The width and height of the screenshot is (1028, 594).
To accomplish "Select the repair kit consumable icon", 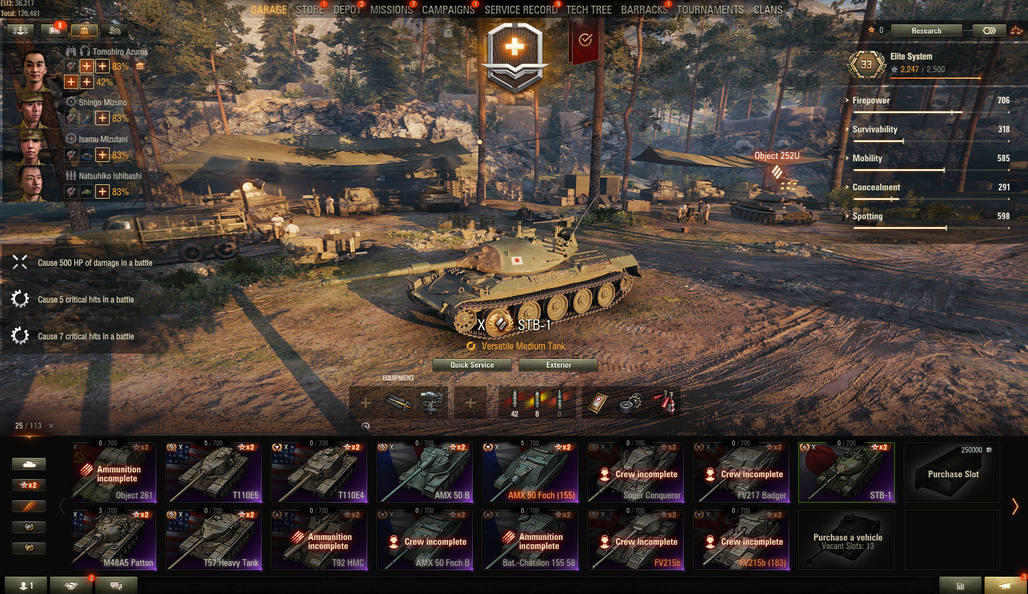I will [630, 403].
